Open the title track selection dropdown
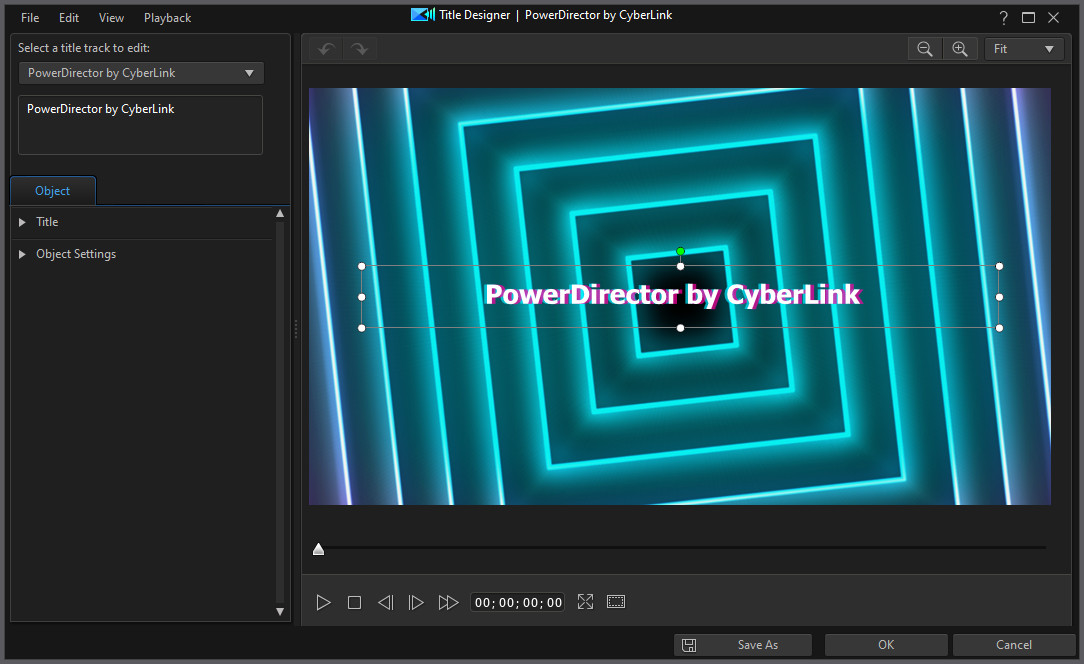Screen dimensions: 1084x664 (248, 72)
